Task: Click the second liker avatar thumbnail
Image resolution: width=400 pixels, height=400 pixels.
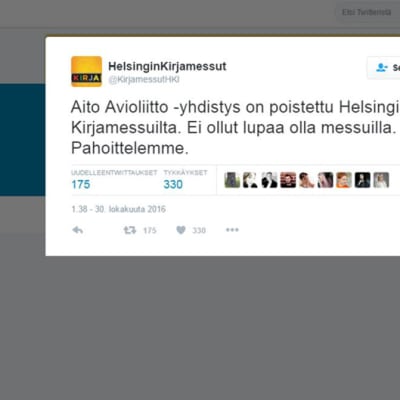Action: 250,180
